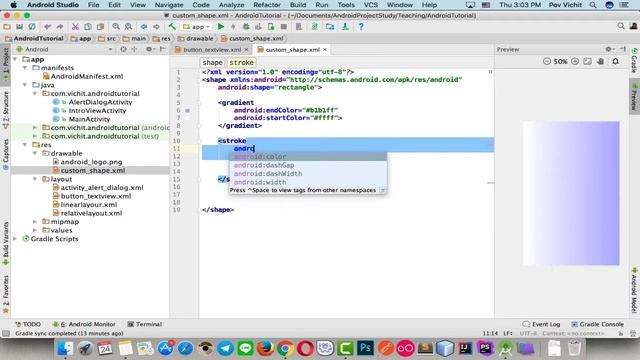This screenshot has height=360, width=640.
Task: Navigate back with the left arrow icon
Action: (x=144, y=27)
